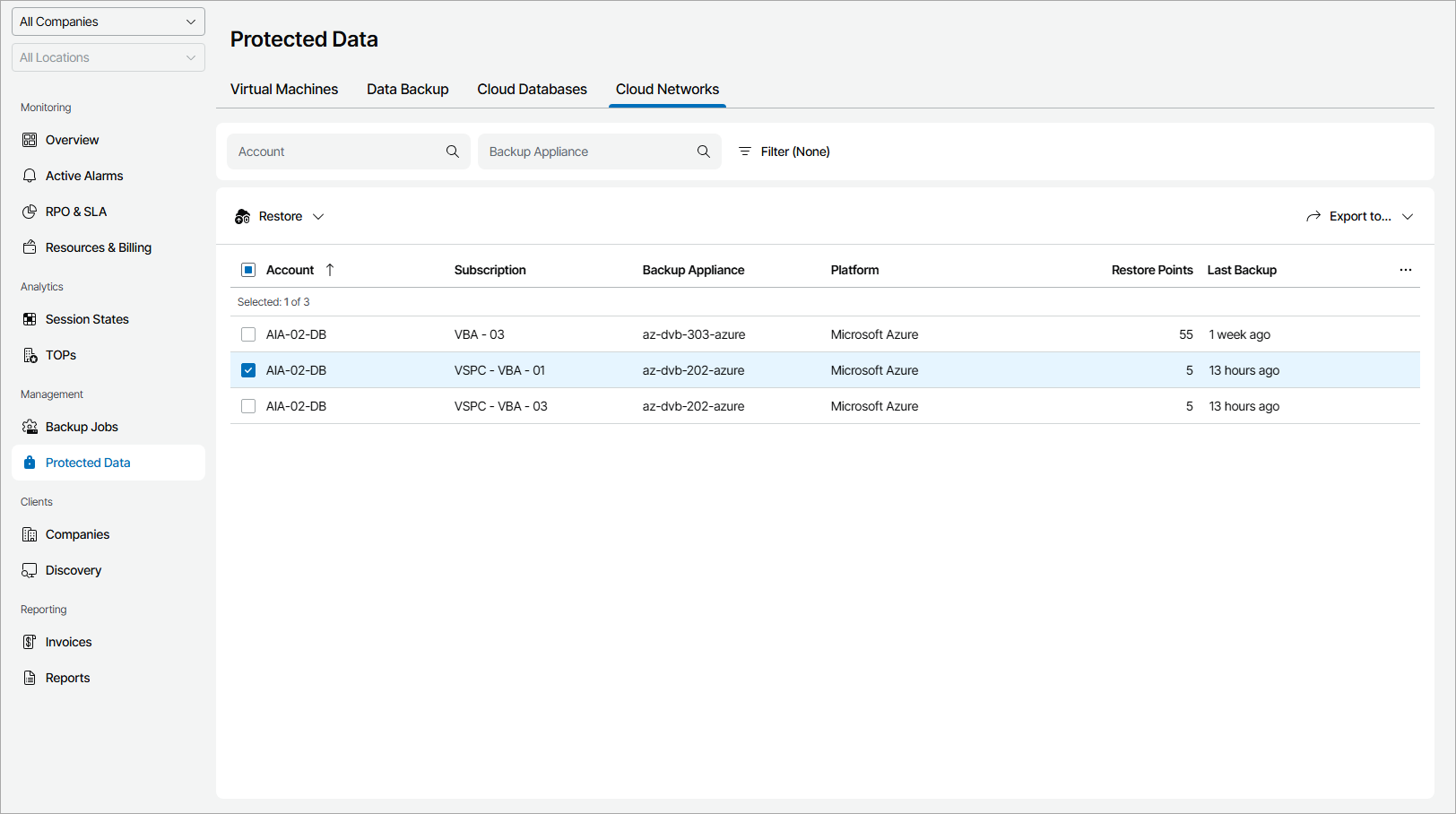1456x814 pixels.
Task: Switch to the Virtual Machines tab
Action: [x=284, y=90]
